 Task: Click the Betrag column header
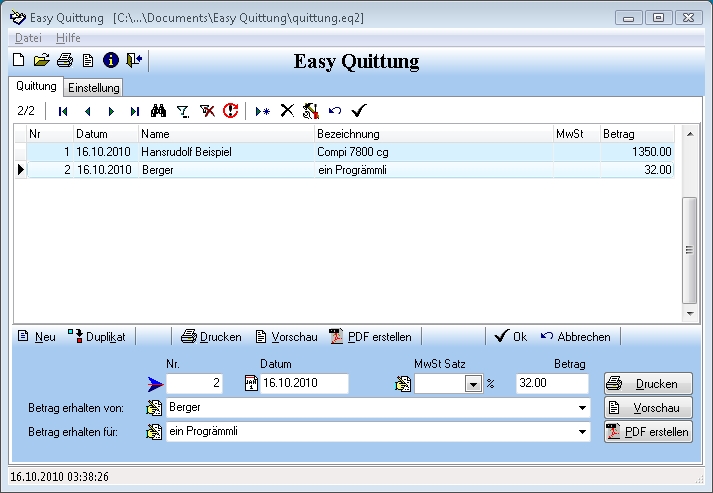tap(637, 134)
